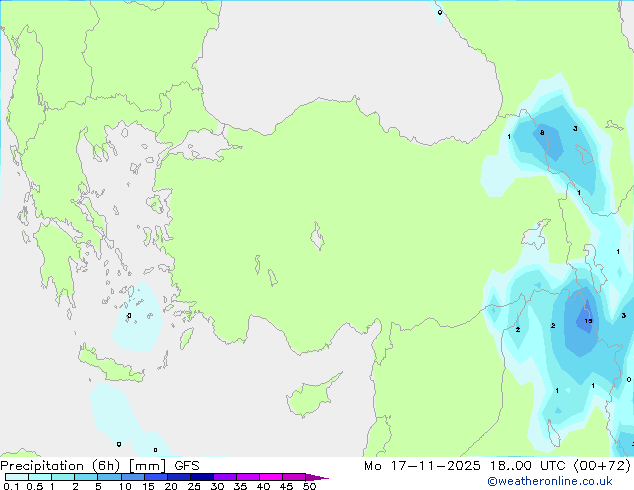
Task: Click the legend label 50
Action: (309, 486)
